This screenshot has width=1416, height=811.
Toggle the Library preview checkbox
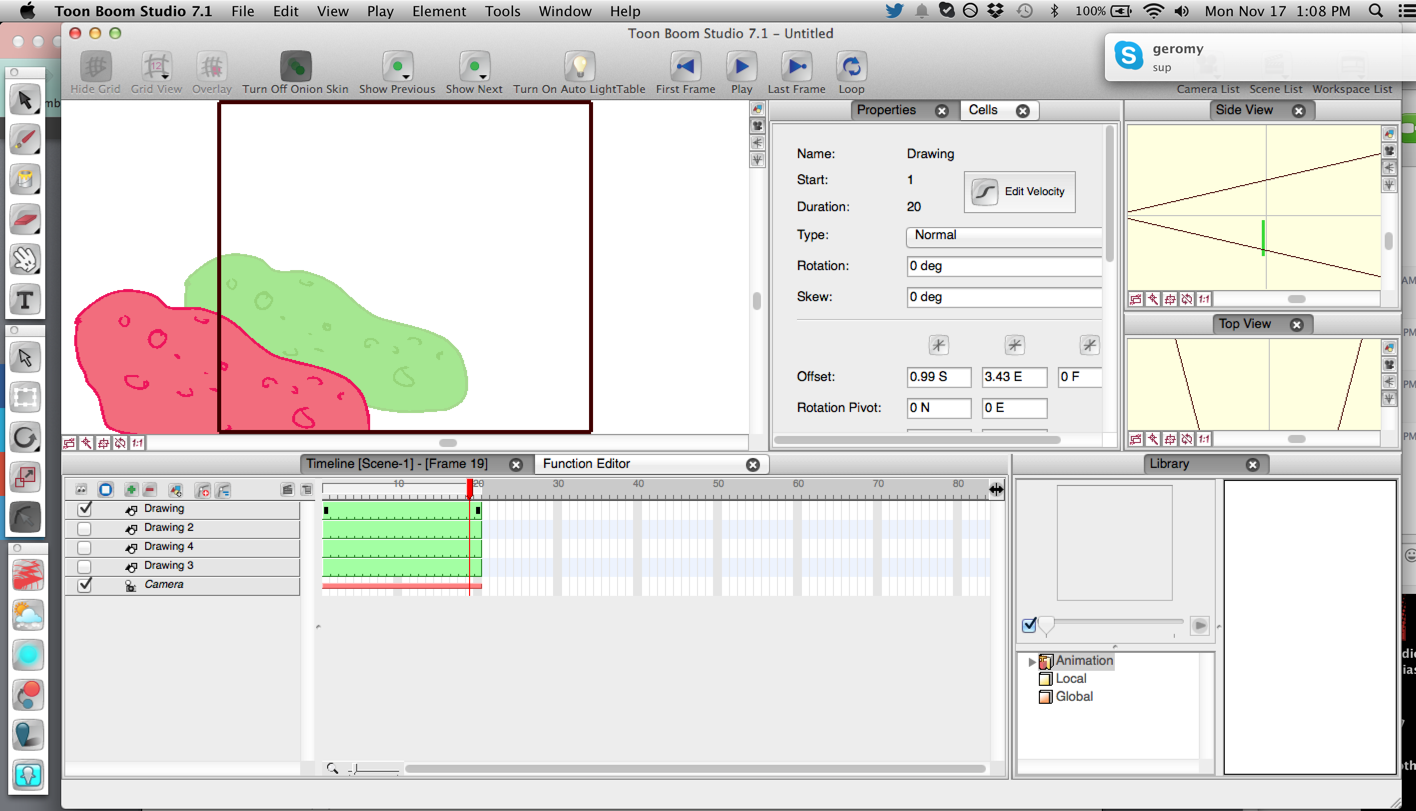[x=1029, y=625]
